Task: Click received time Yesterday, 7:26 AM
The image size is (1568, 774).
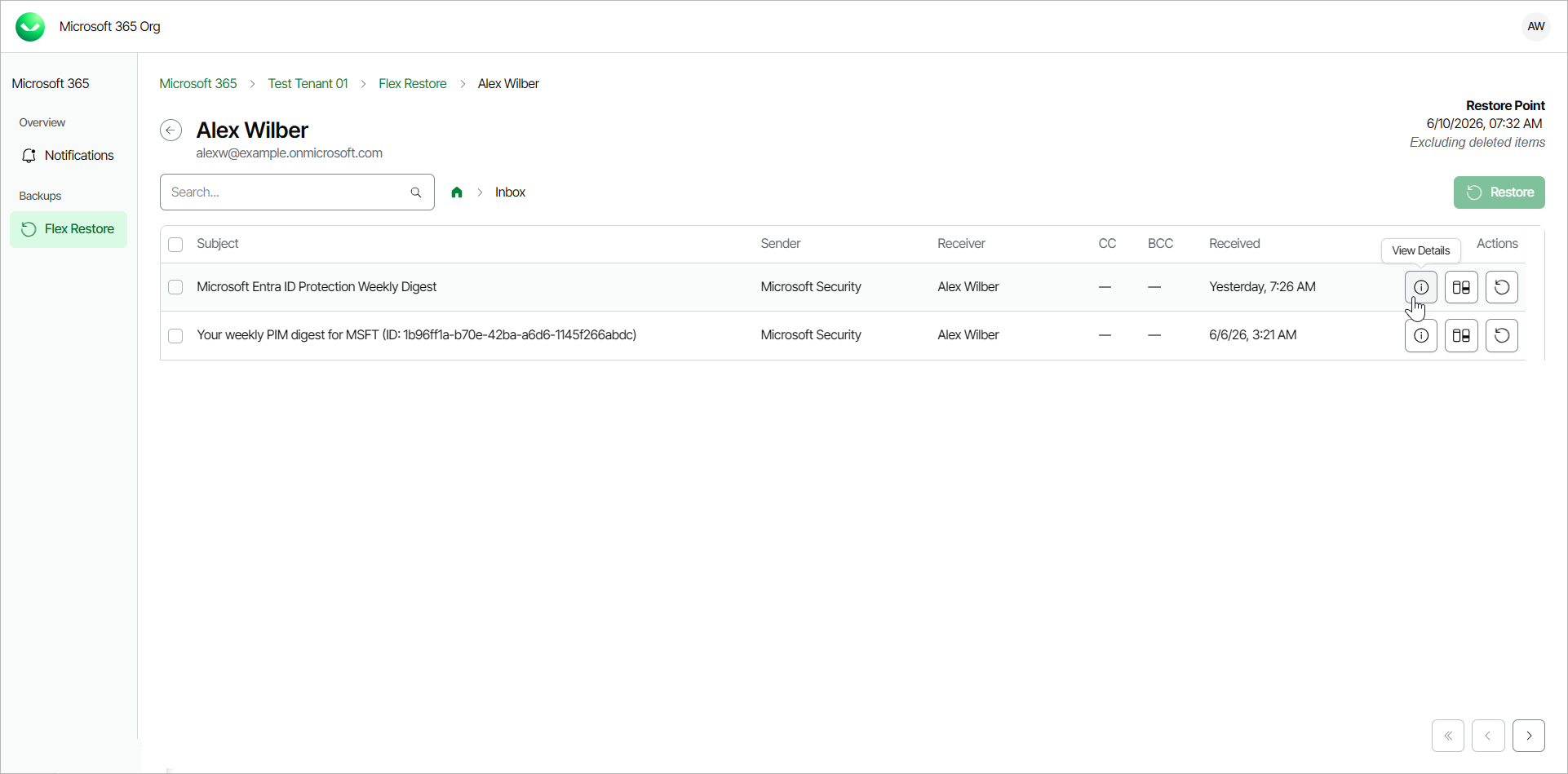Action: [x=1262, y=287]
